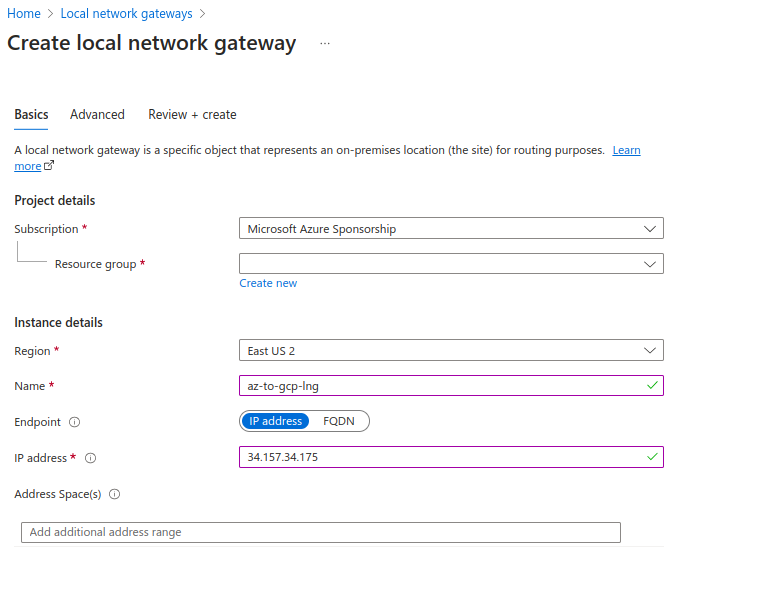The width and height of the screenshot is (761, 610).
Task: Select the Basics tab
Action: coord(31,115)
